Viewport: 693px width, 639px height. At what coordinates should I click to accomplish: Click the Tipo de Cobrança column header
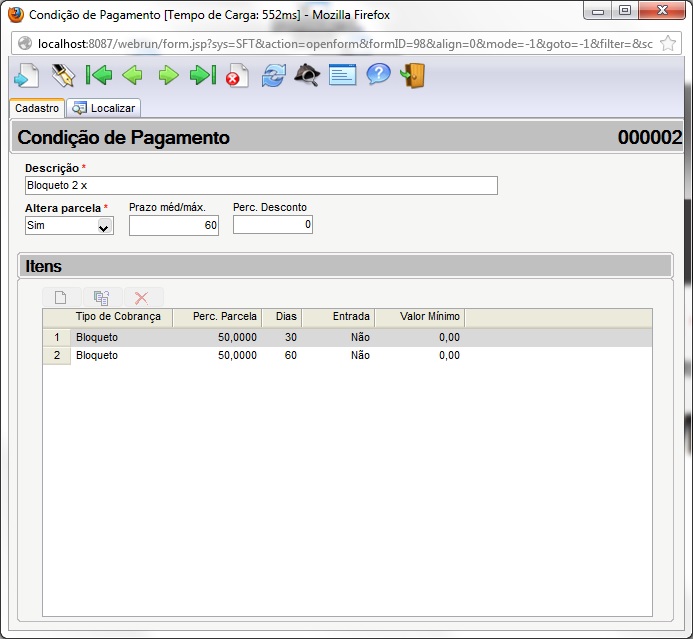[x=118, y=317]
